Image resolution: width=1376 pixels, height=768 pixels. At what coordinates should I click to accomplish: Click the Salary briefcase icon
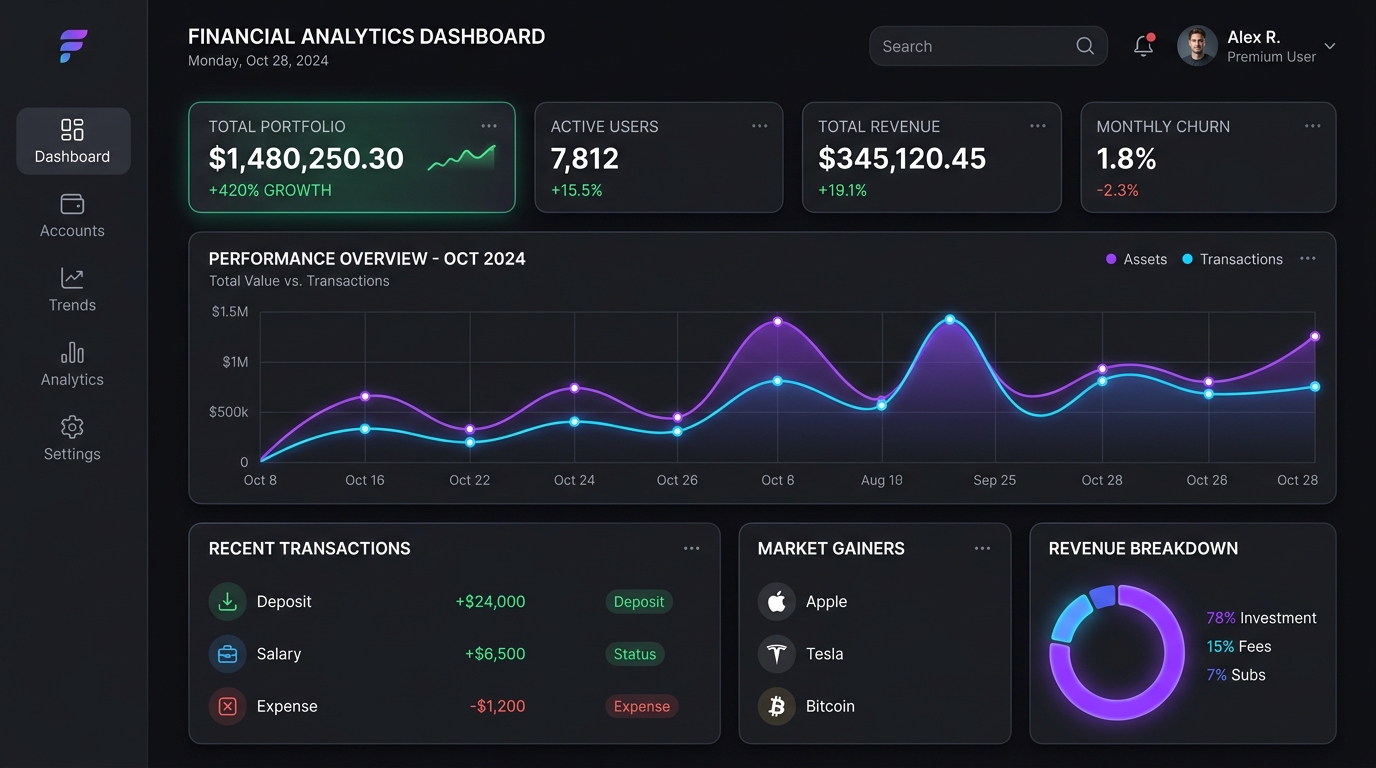(x=227, y=654)
